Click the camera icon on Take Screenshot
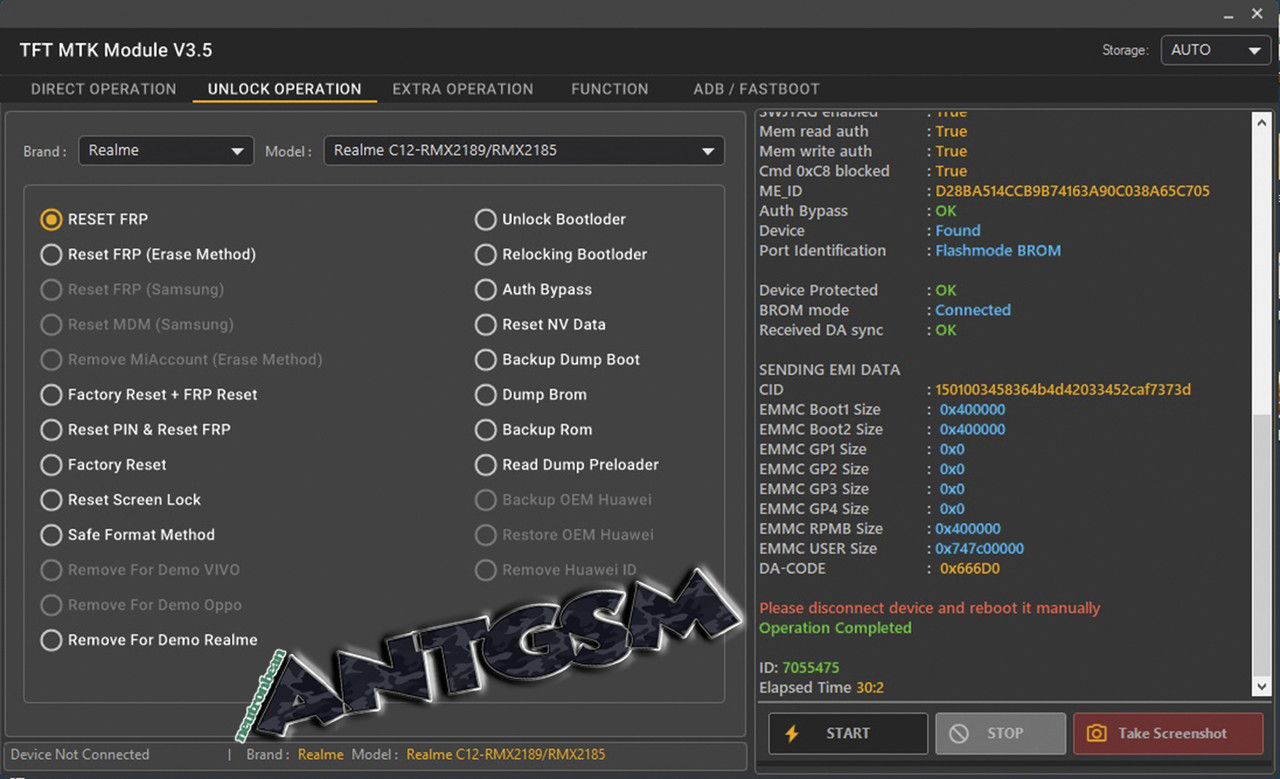1280x779 pixels. coord(1096,734)
